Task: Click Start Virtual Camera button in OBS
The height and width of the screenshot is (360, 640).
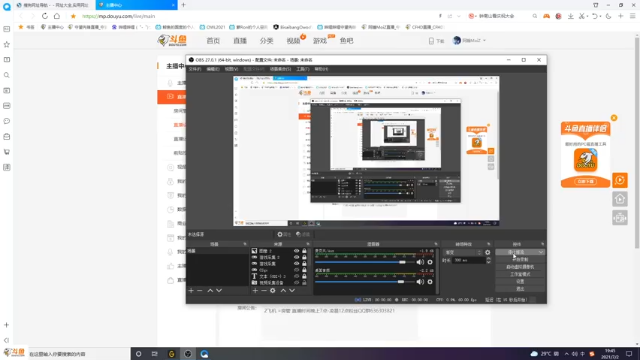Action: tap(520, 267)
